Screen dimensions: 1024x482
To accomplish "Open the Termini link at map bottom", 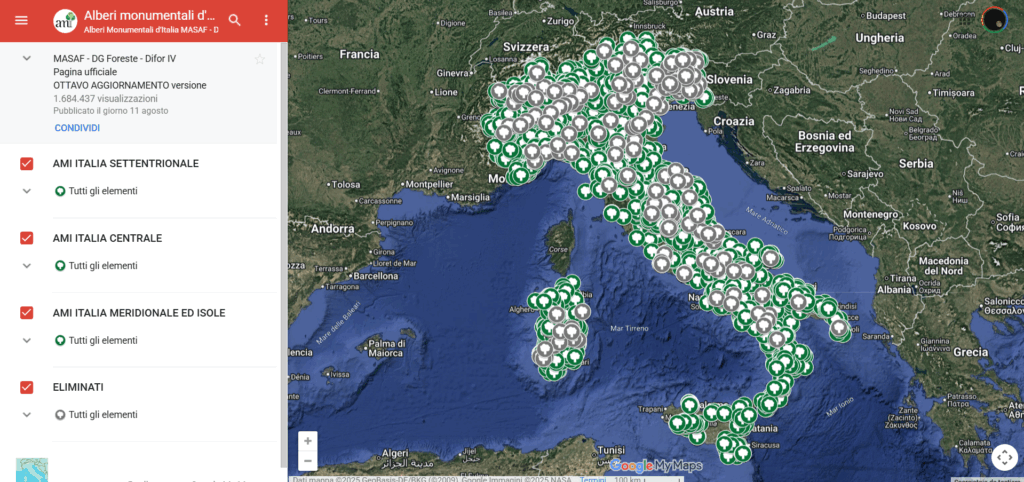I will (x=593, y=479).
